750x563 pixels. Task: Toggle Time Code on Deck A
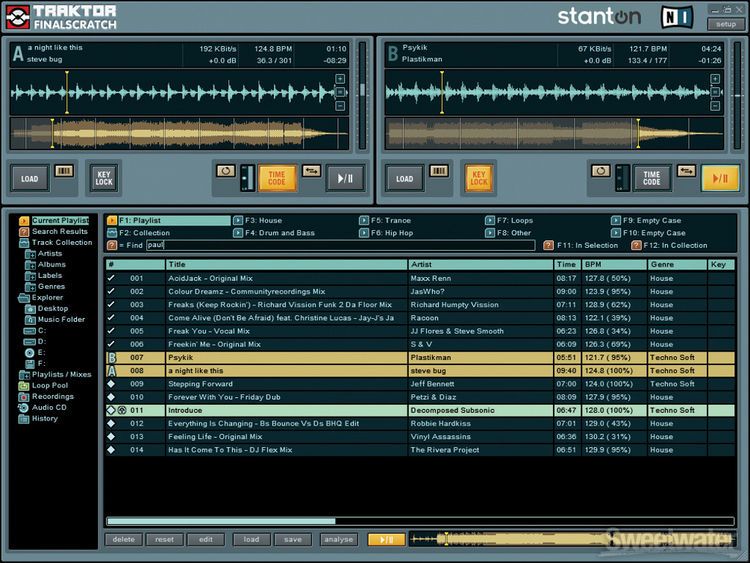[277, 177]
